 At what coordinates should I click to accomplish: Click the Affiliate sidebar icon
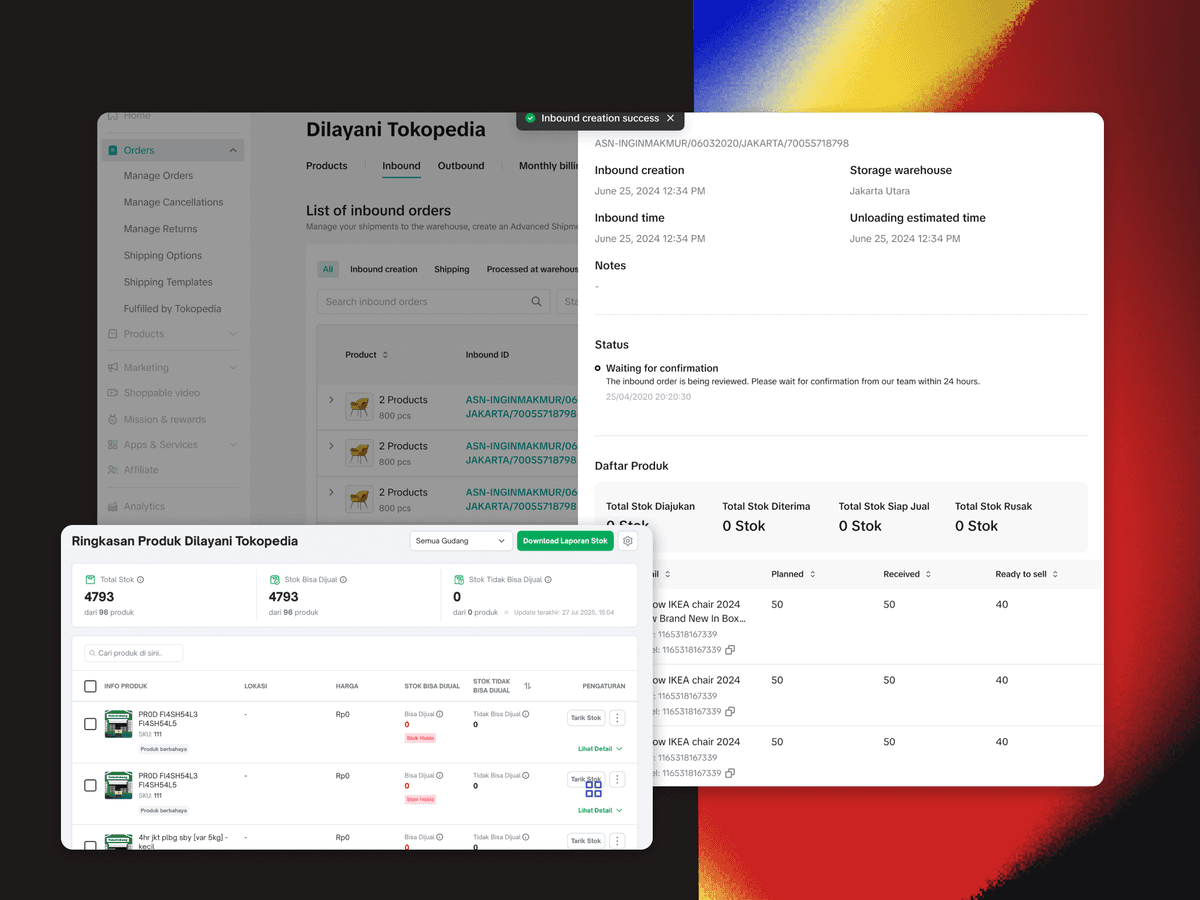click(x=113, y=470)
